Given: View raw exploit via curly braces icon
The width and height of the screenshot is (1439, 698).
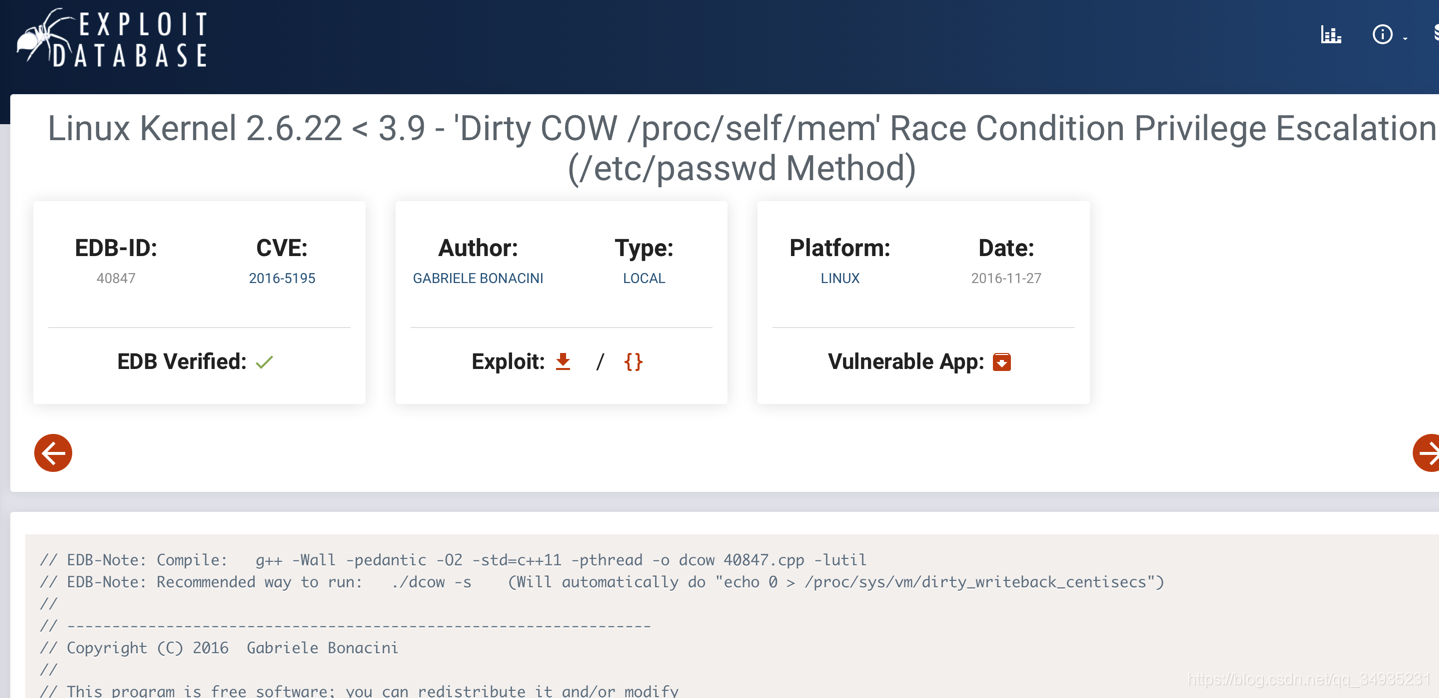Looking at the screenshot, I should [x=633, y=361].
